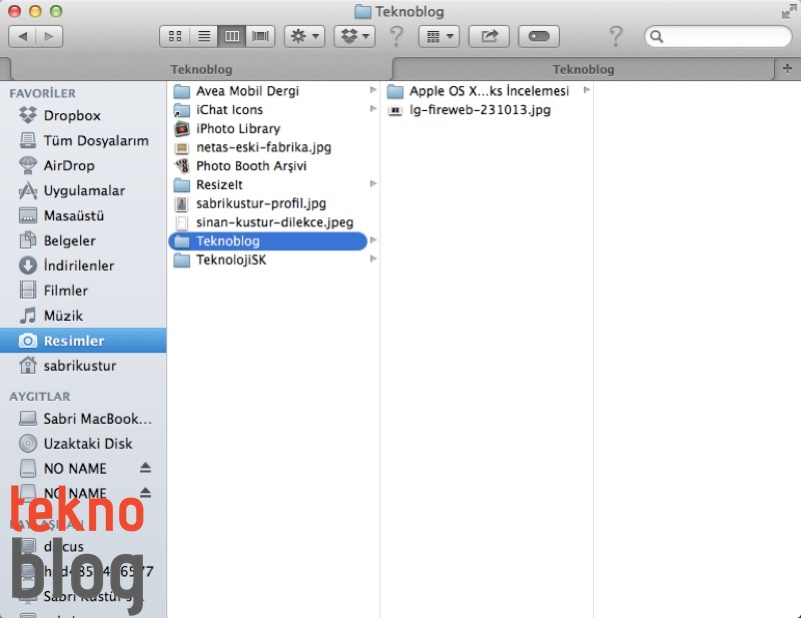Switch to icon view
Viewport: 801px width, 618px height.
[175, 36]
